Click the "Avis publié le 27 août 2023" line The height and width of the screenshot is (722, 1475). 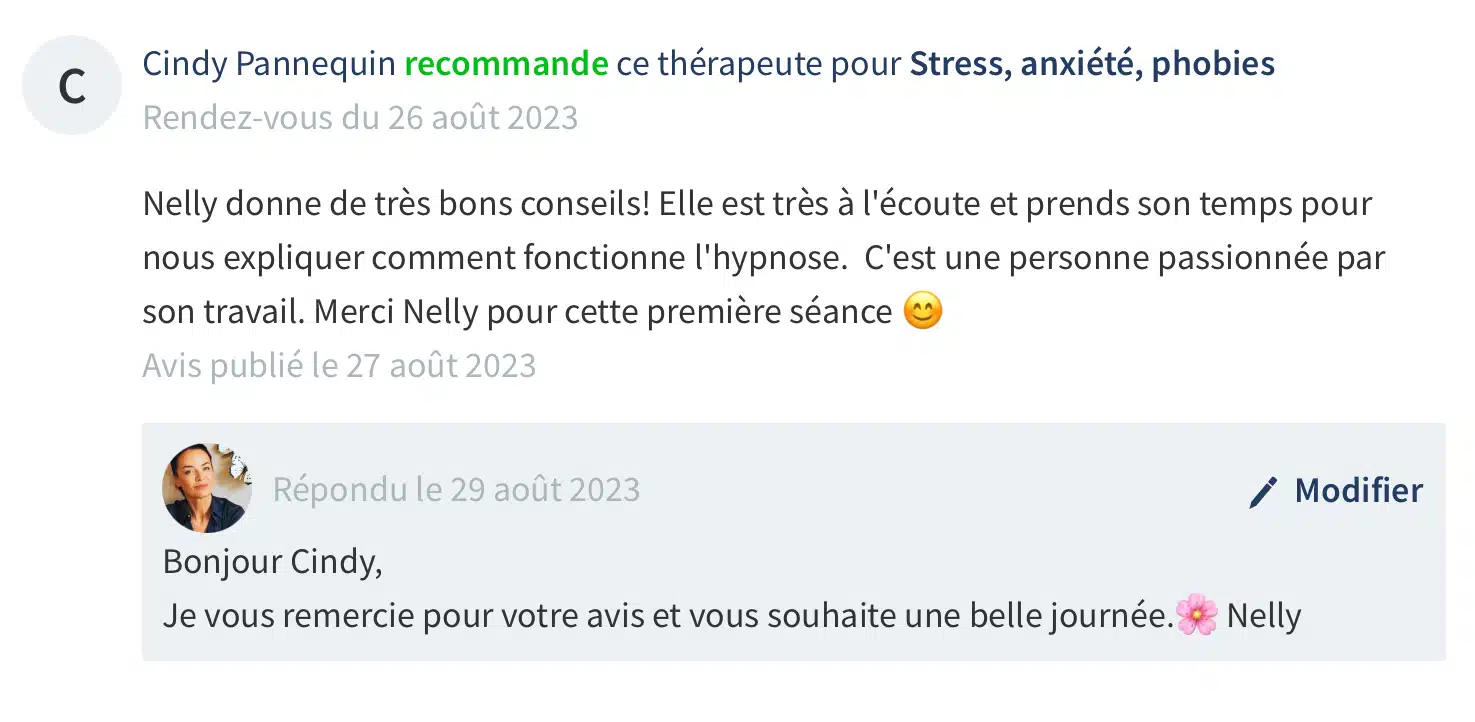[339, 365]
